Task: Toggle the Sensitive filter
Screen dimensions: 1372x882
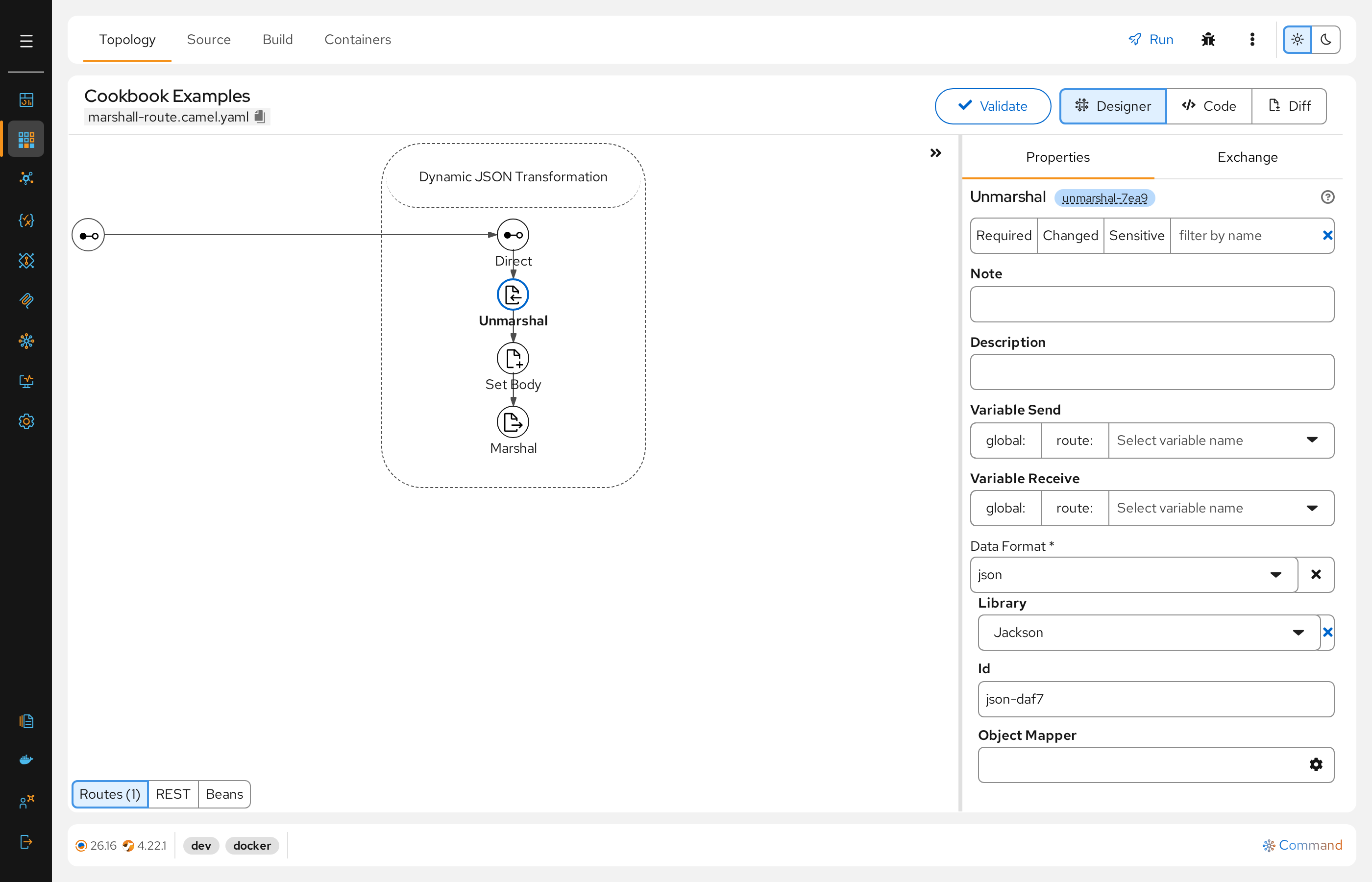Action: click(x=1136, y=235)
